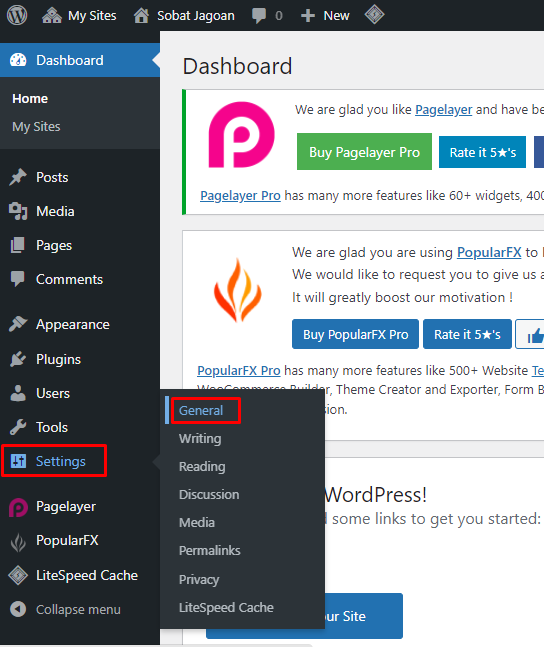Viewport: 544px width, 647px height.
Task: Open the Pagelayer Pro link
Action: point(240,196)
